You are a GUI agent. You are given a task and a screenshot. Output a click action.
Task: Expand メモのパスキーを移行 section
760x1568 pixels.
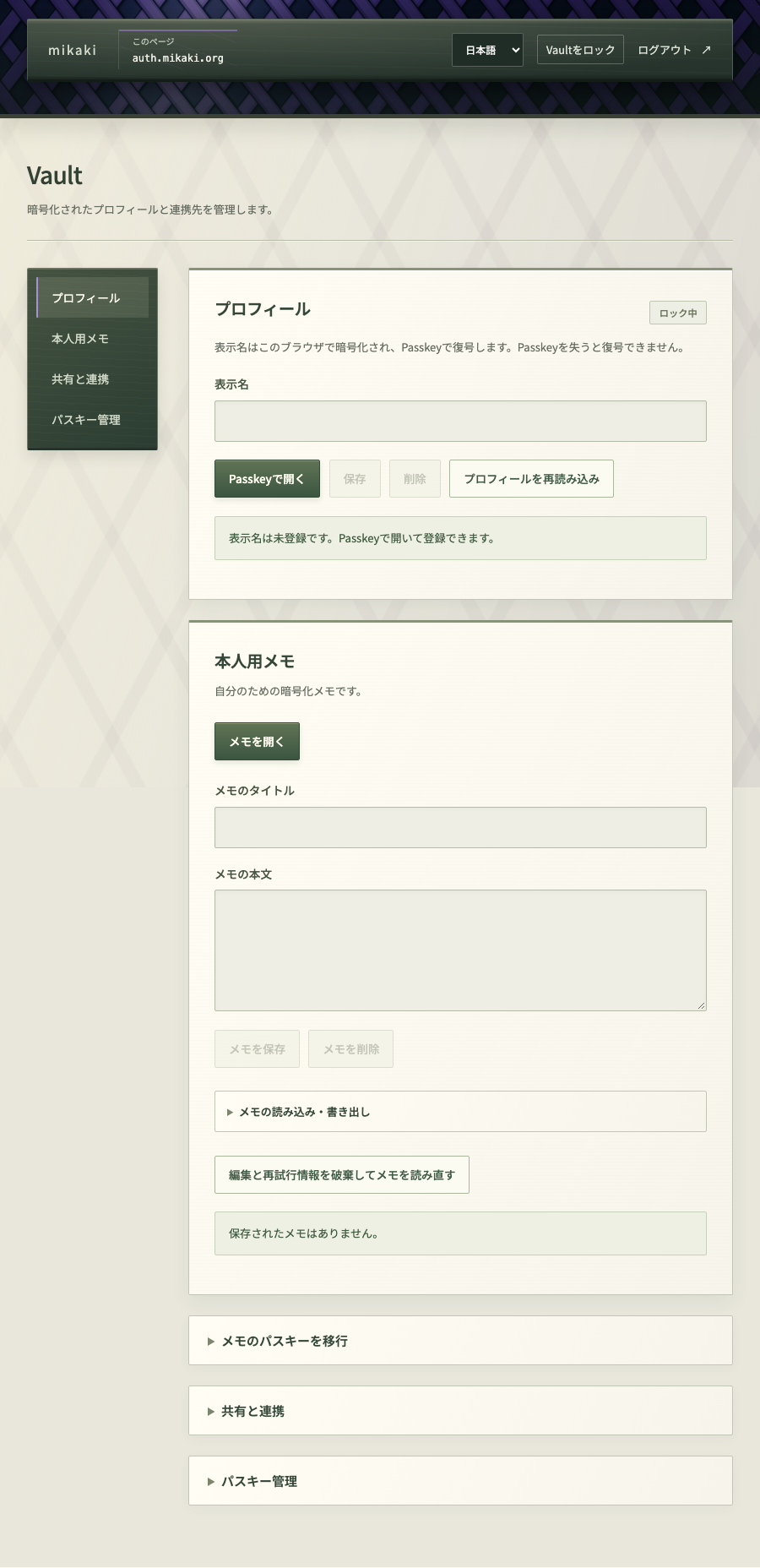[x=460, y=1340]
